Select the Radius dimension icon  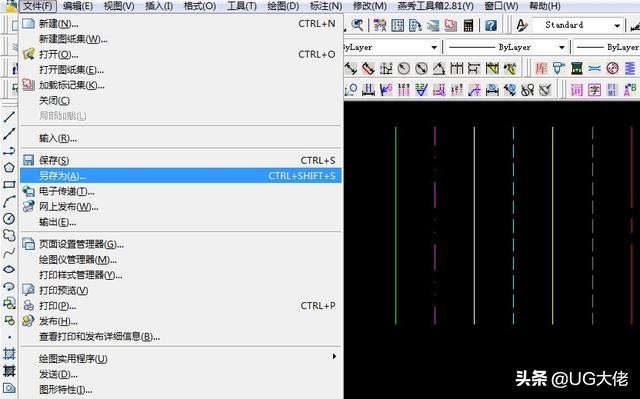[x=404, y=68]
